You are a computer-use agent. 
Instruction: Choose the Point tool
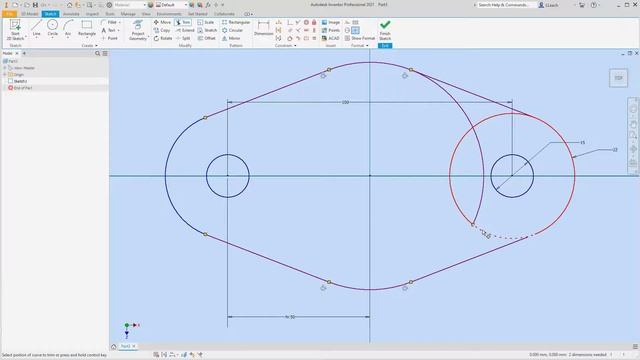(109, 38)
